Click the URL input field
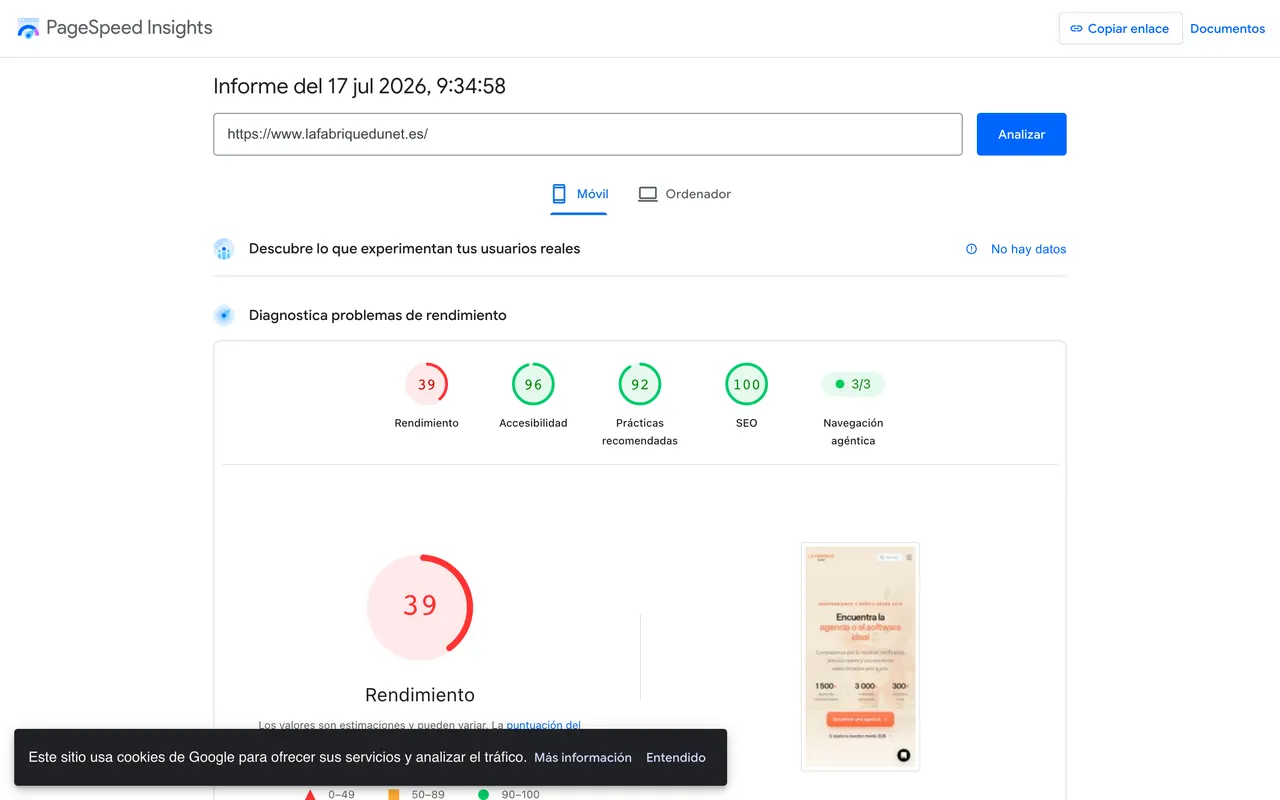 point(588,134)
